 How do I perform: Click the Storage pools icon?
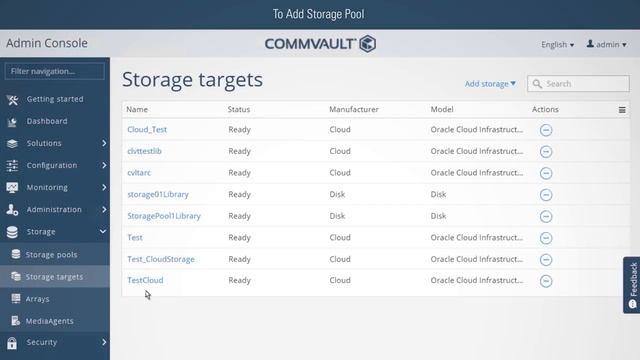click(16, 254)
